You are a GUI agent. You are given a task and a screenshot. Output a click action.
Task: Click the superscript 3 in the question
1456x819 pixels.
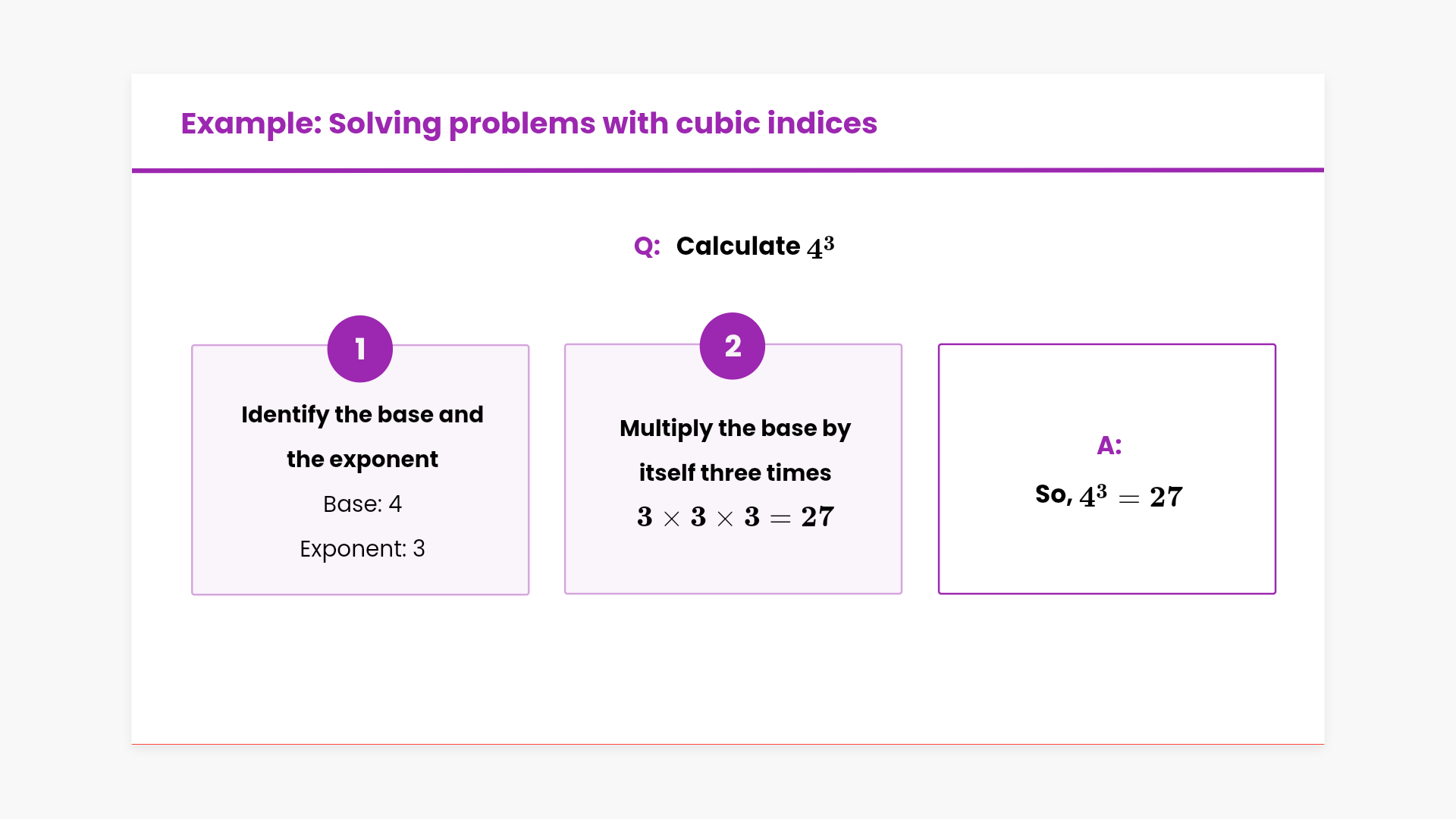point(829,242)
